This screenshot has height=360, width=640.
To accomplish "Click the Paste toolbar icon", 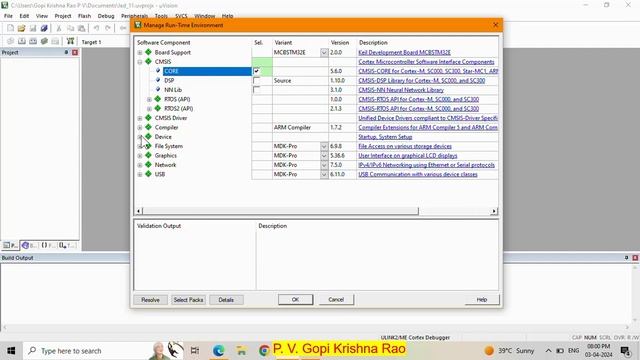I will (x=82, y=28).
